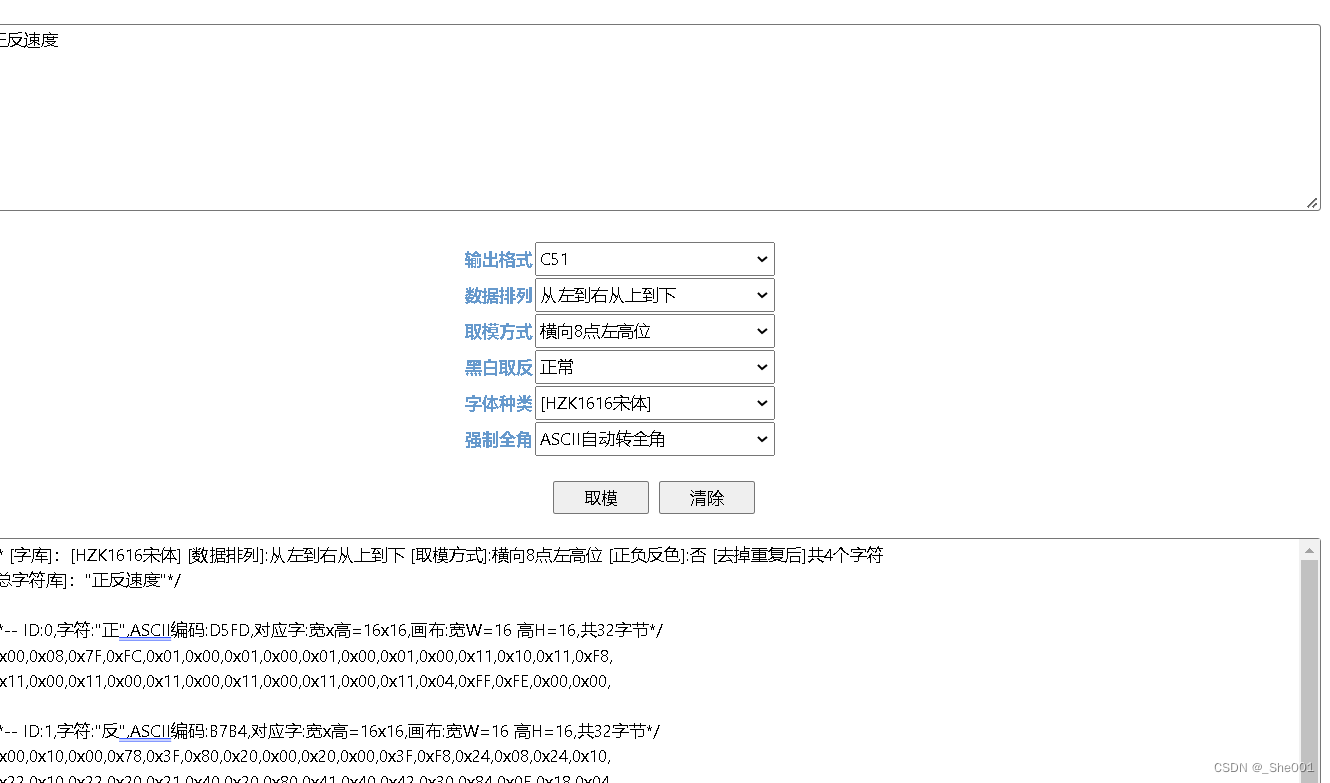
Task: Click the blue 字体种类 label
Action: point(498,403)
